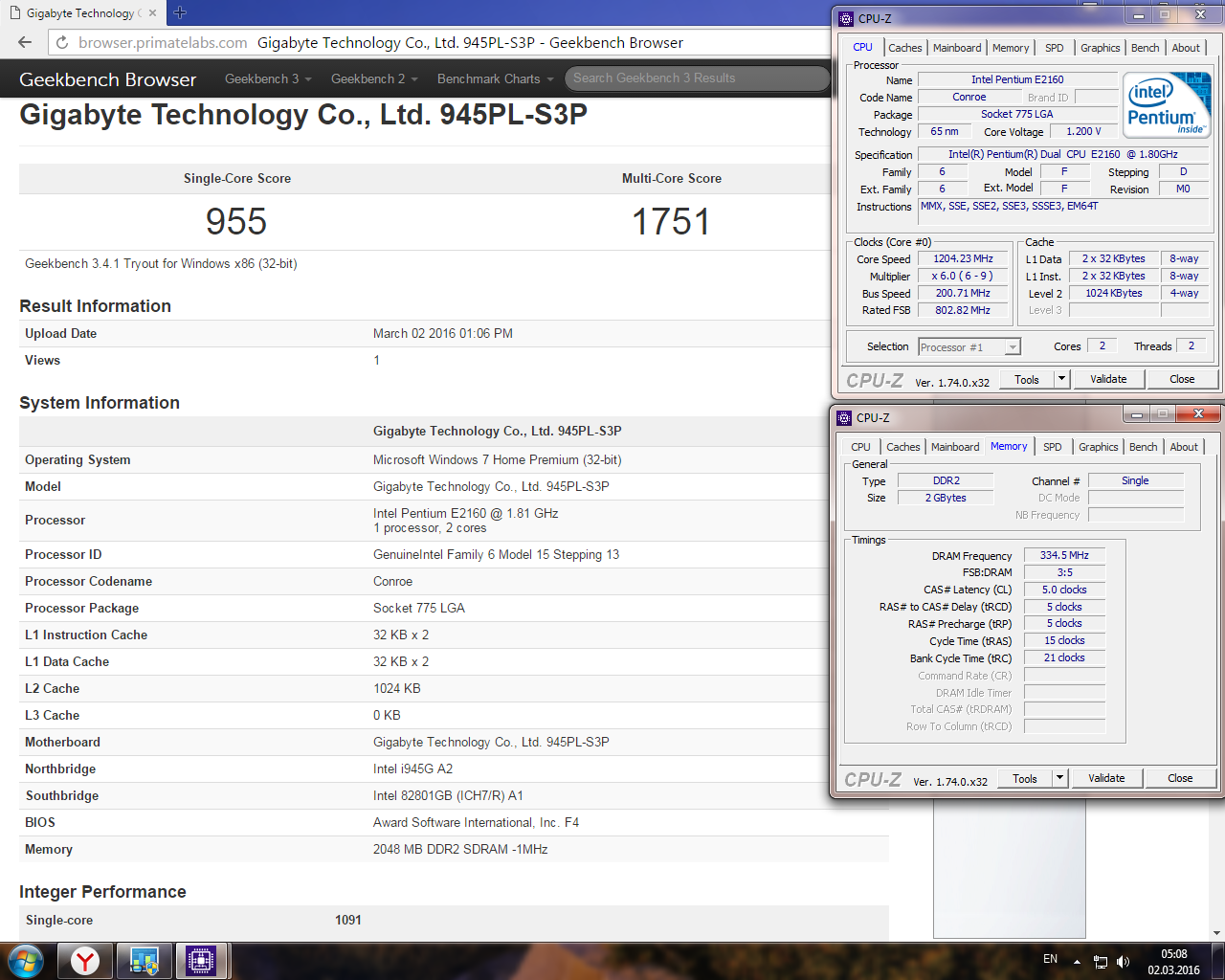Click the browser address bar

[440, 42]
